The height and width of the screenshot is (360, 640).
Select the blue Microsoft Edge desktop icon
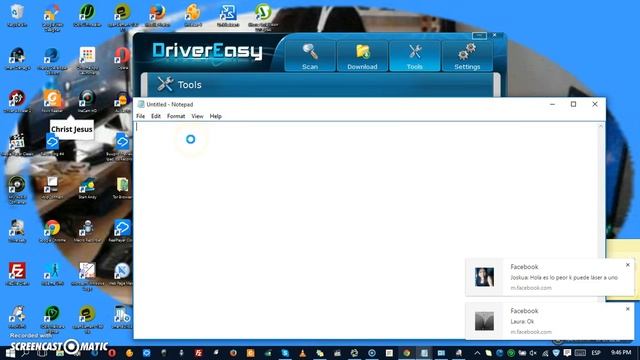click(52, 60)
